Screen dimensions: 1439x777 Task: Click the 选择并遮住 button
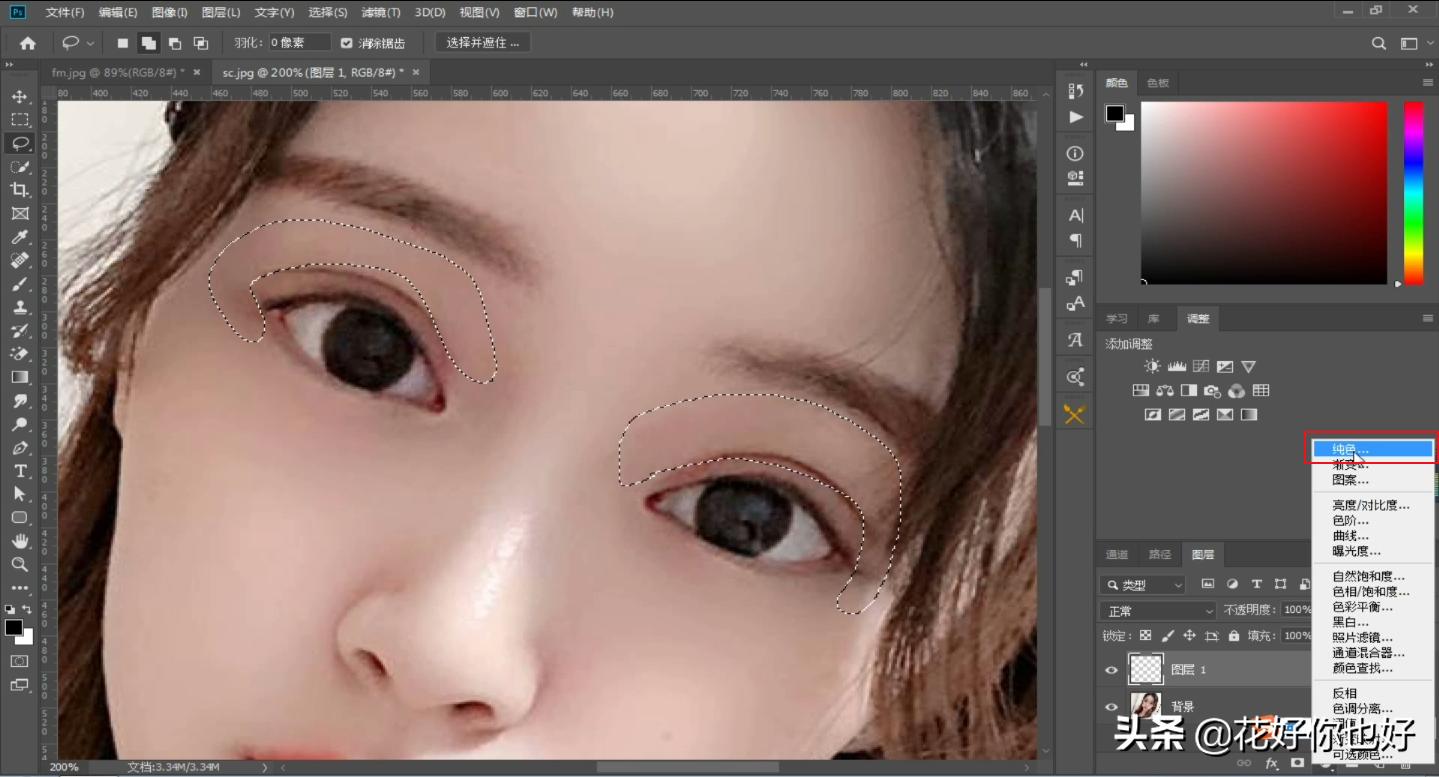pos(483,43)
